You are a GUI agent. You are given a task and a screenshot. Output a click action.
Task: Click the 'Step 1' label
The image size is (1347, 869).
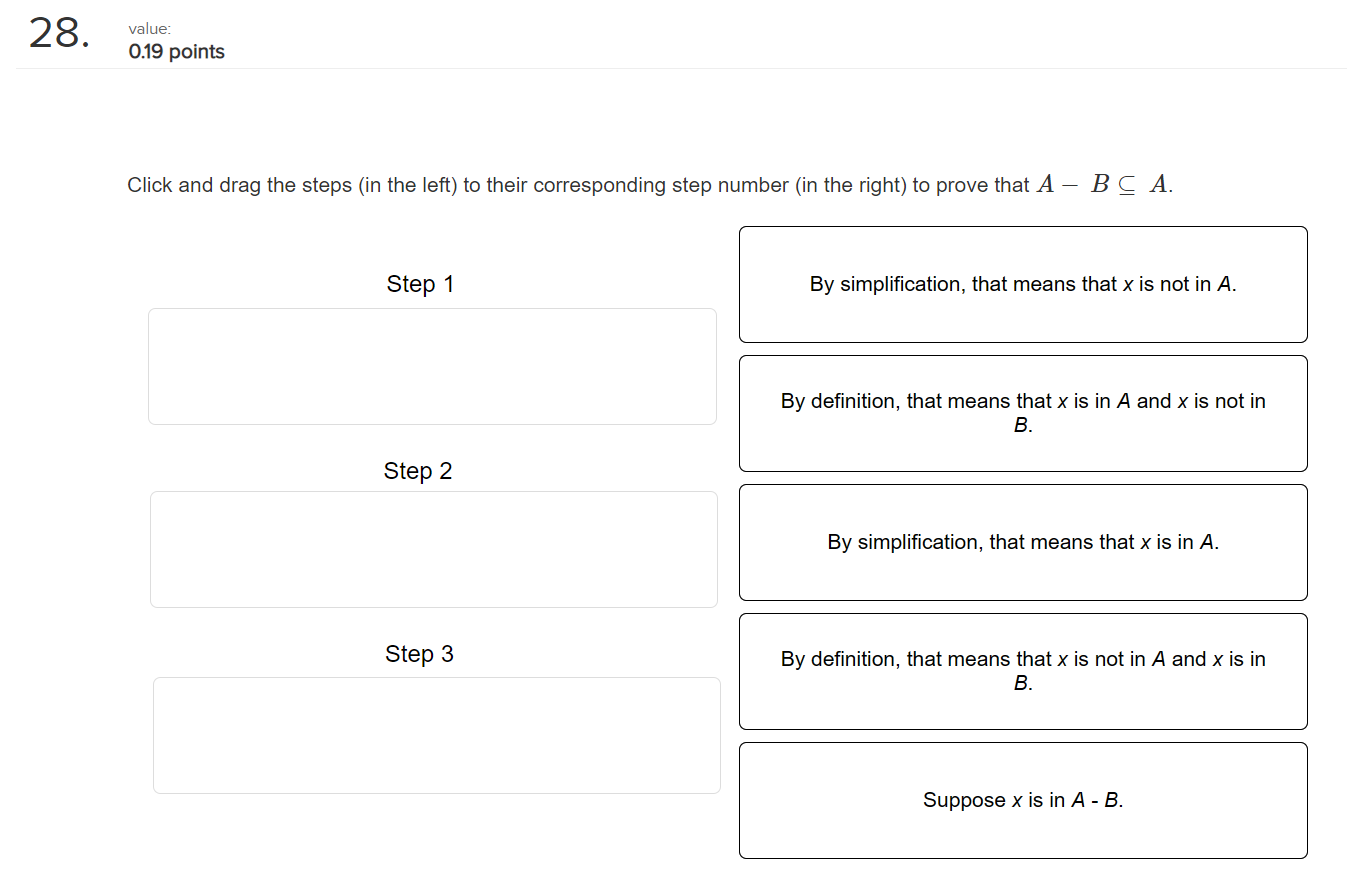click(x=418, y=284)
